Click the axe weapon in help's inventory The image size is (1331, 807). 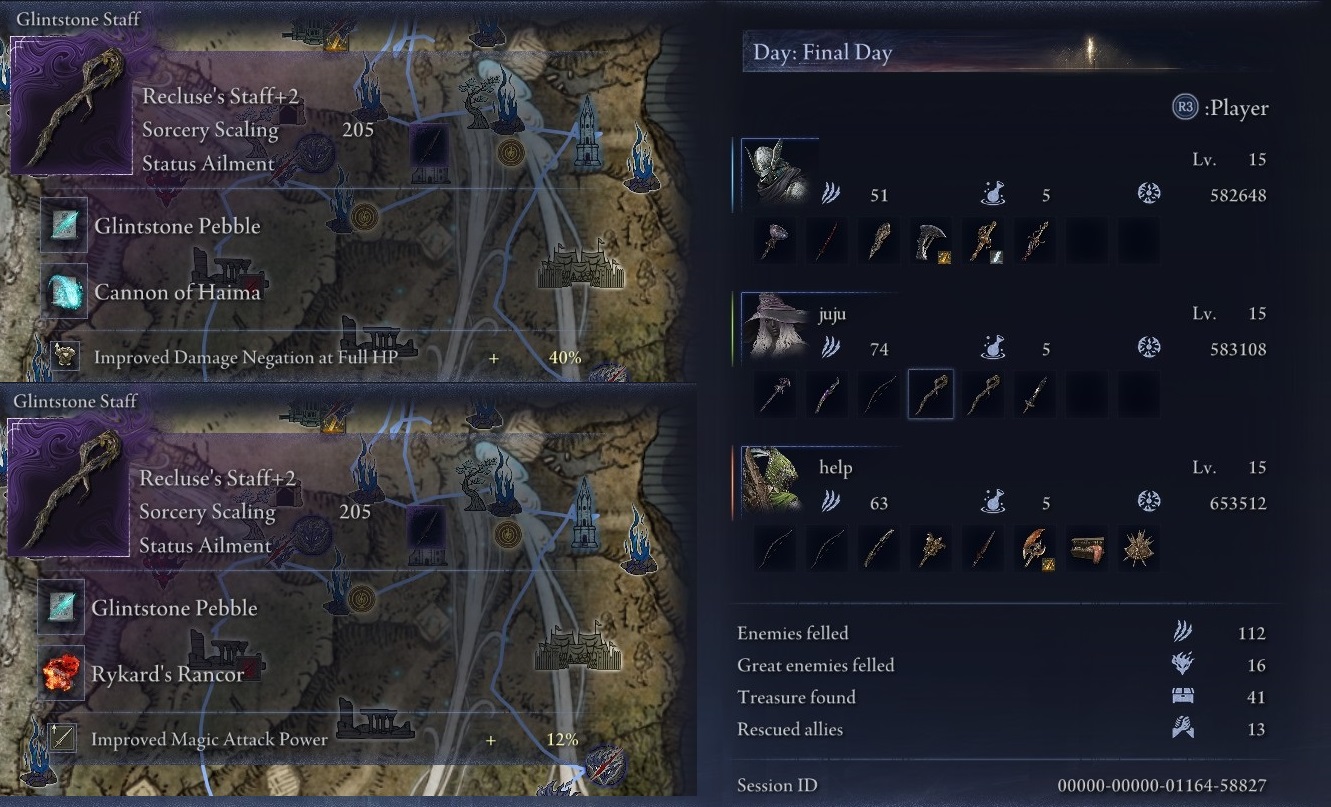pos(1035,549)
